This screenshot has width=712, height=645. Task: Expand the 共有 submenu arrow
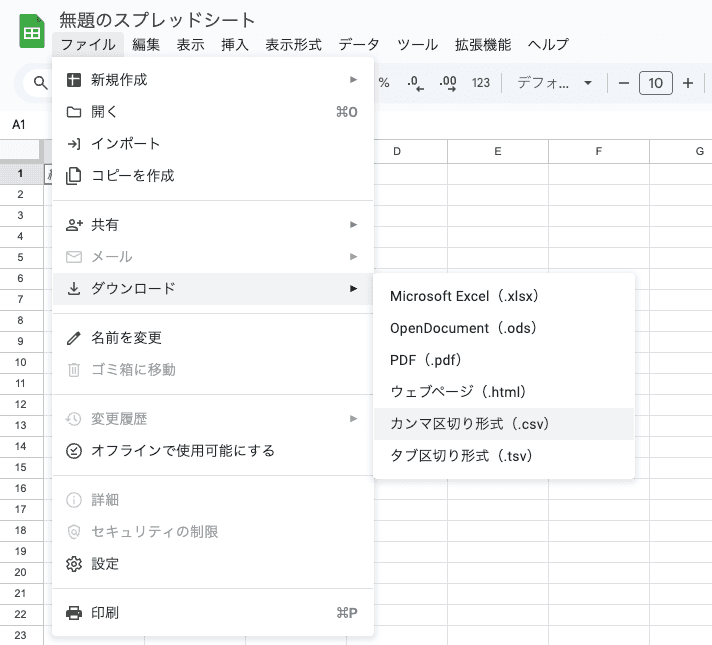tap(353, 225)
